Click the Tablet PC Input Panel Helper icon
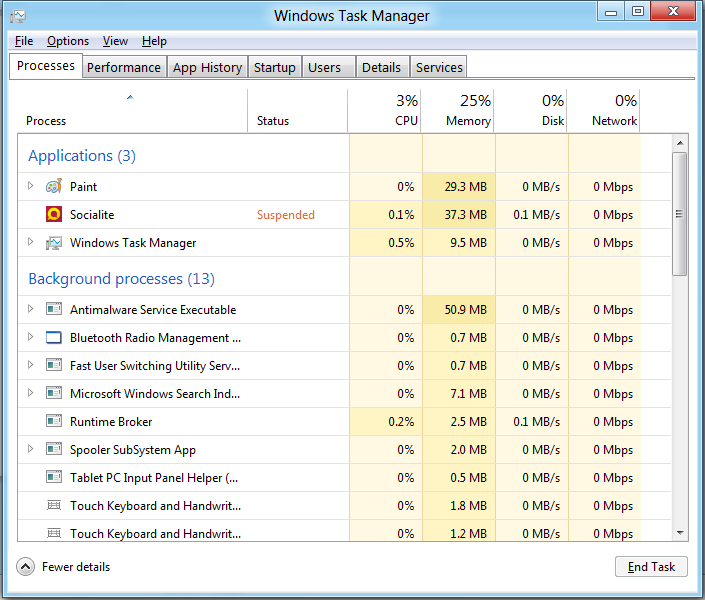705x600 pixels. click(53, 478)
